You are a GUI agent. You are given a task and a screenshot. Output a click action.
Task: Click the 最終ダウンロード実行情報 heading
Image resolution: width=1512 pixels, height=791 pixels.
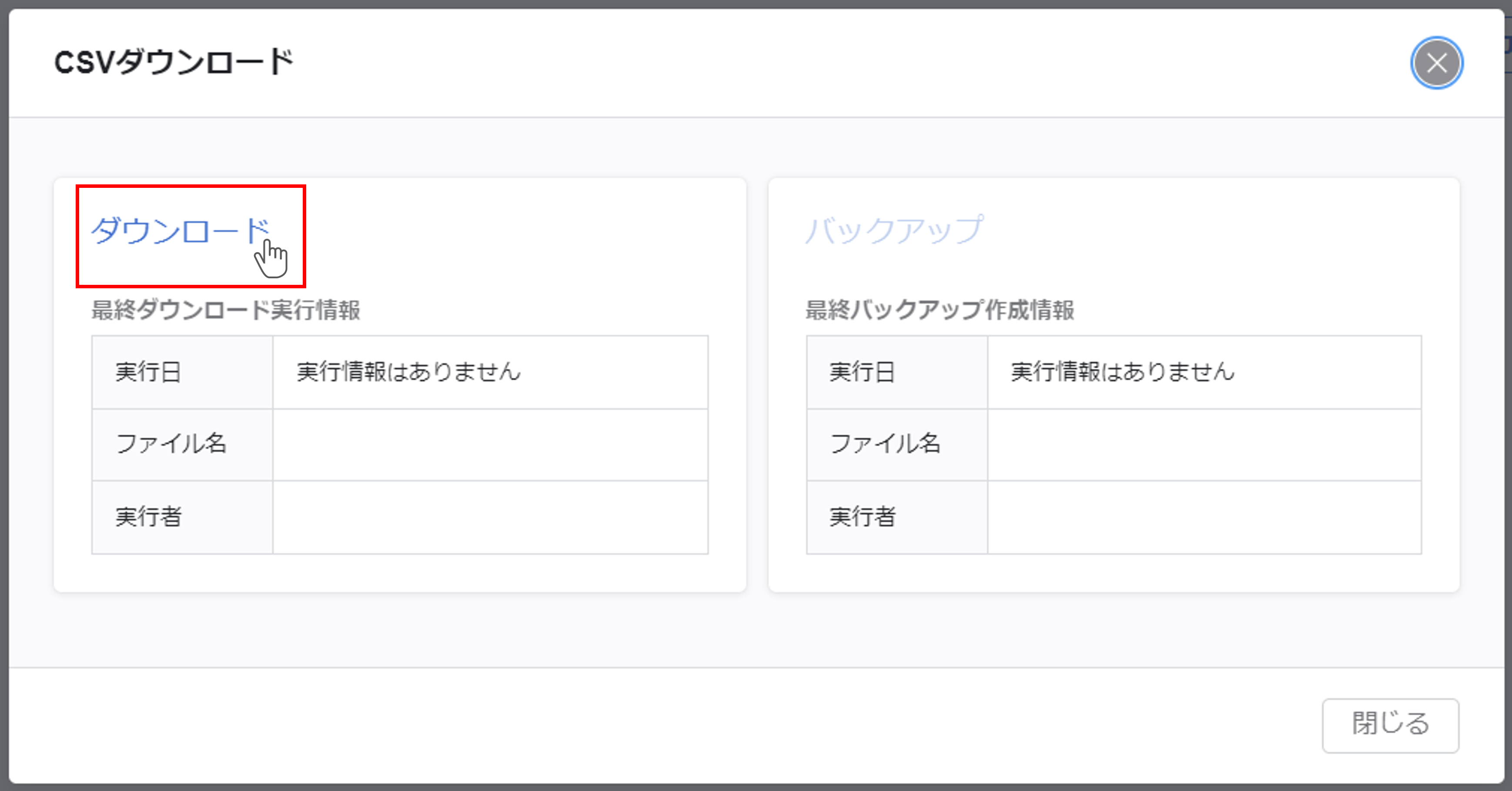226,310
